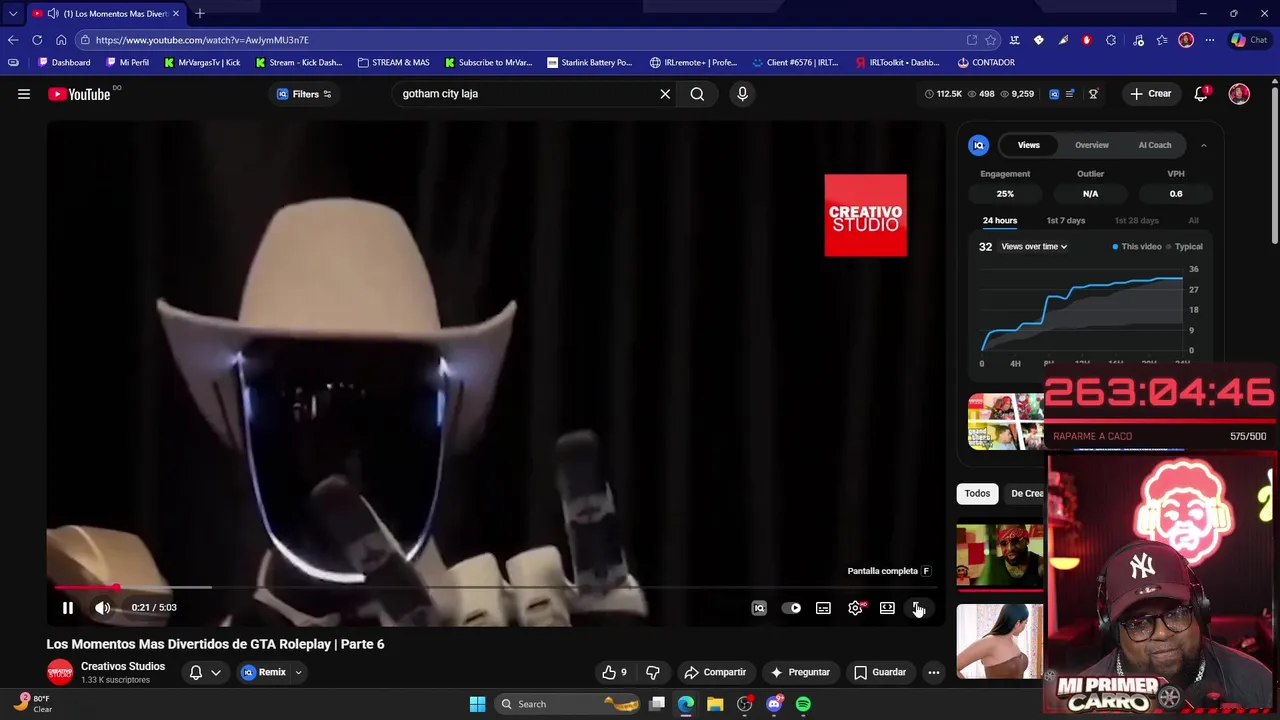
Task: Toggle the autoplay switch in player
Action: [791, 608]
